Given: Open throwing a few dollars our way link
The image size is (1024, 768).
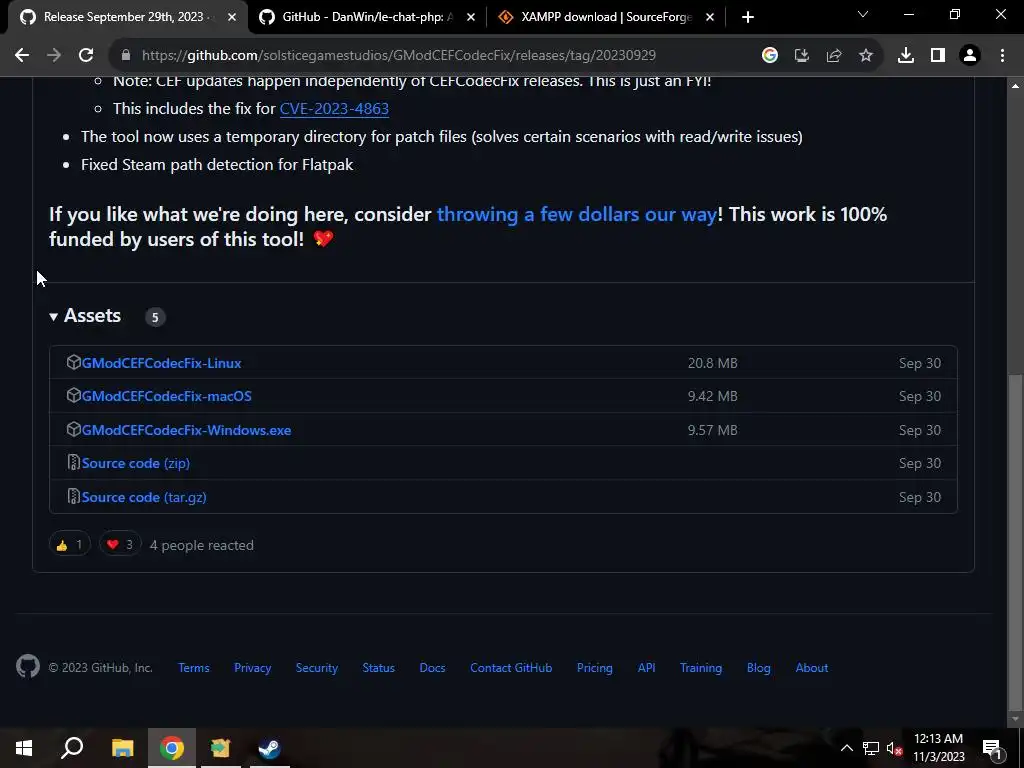Looking at the screenshot, I should point(577,214).
